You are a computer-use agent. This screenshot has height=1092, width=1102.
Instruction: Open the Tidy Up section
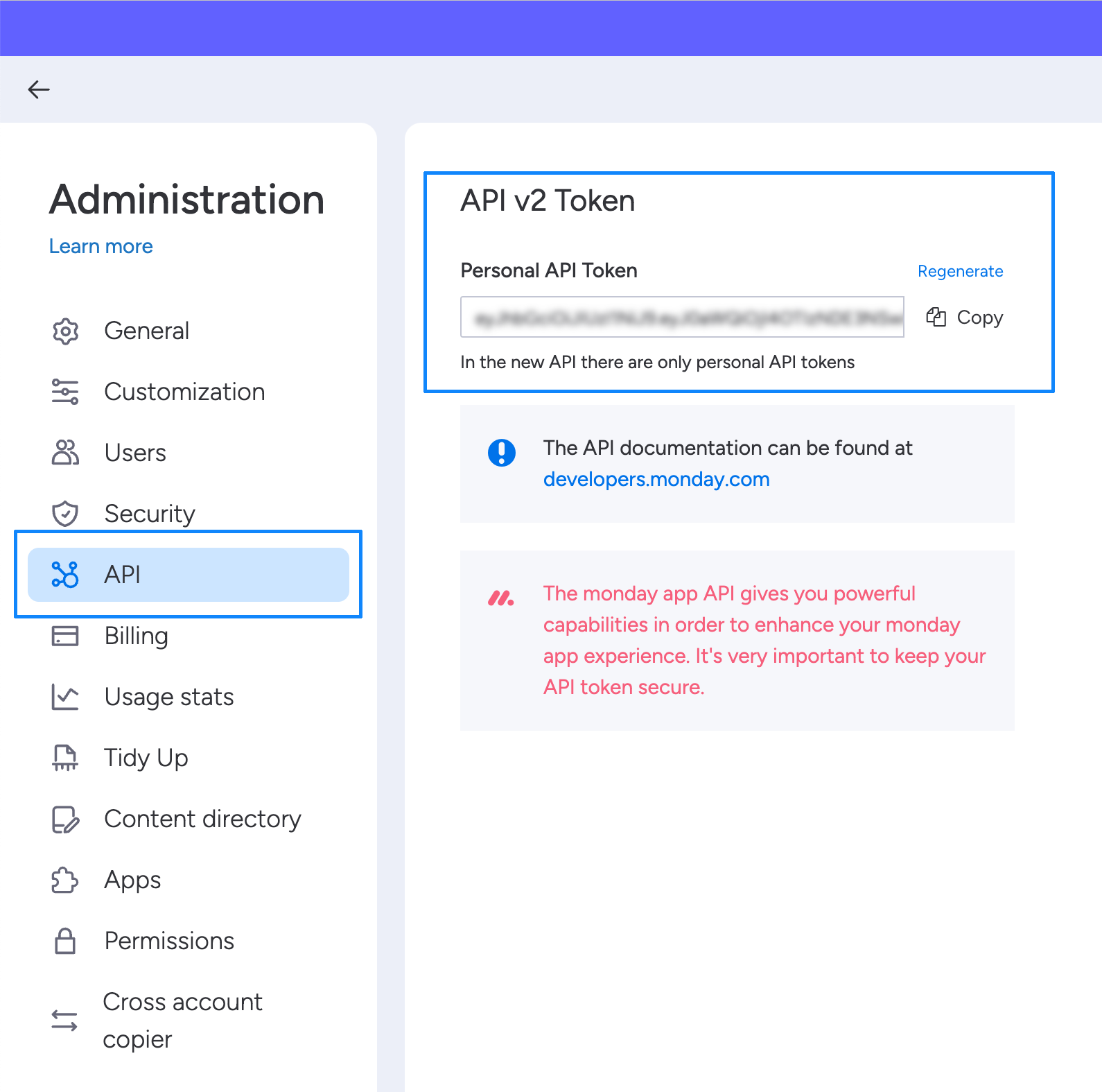(189, 758)
